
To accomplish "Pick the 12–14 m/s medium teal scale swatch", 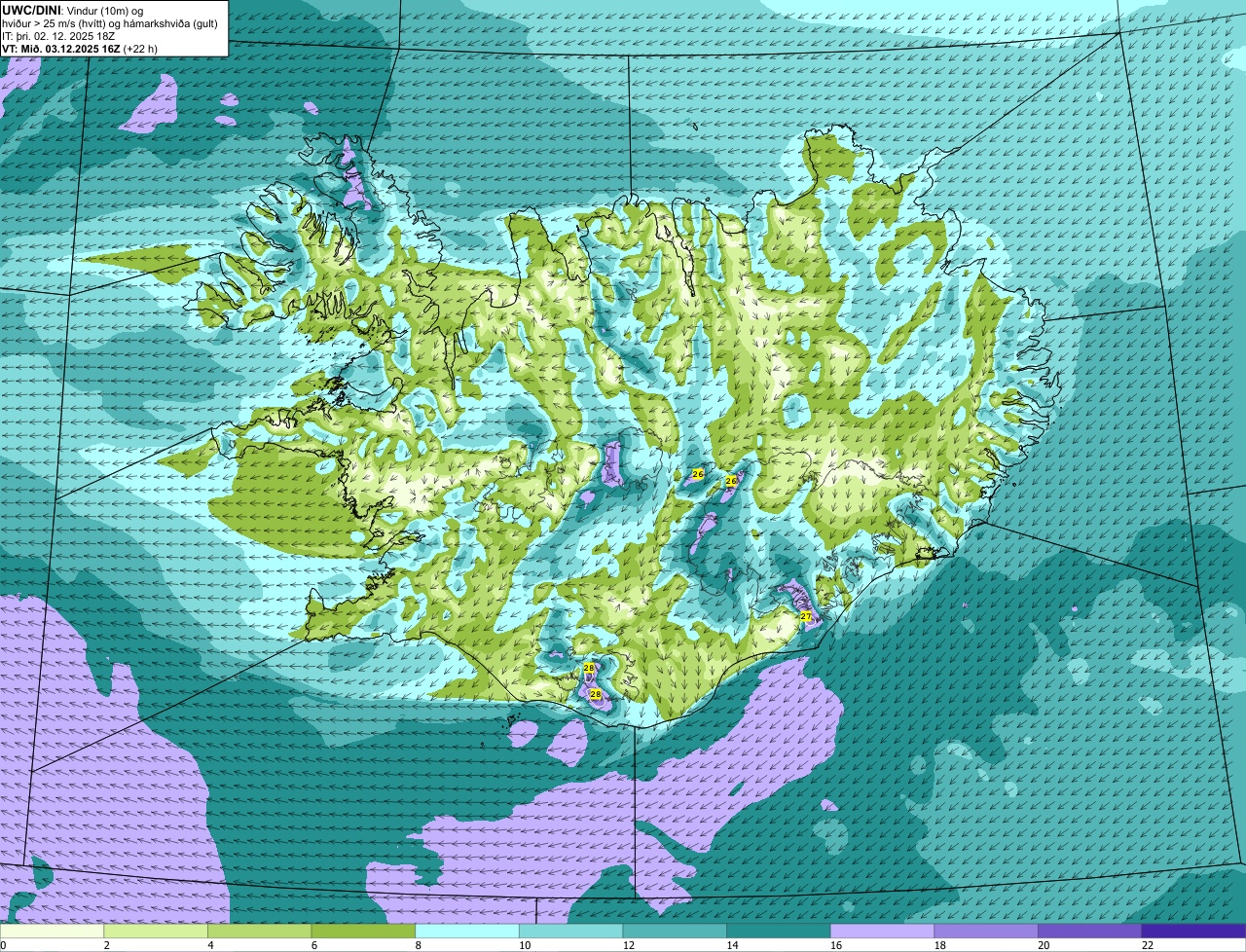I will point(675,931).
